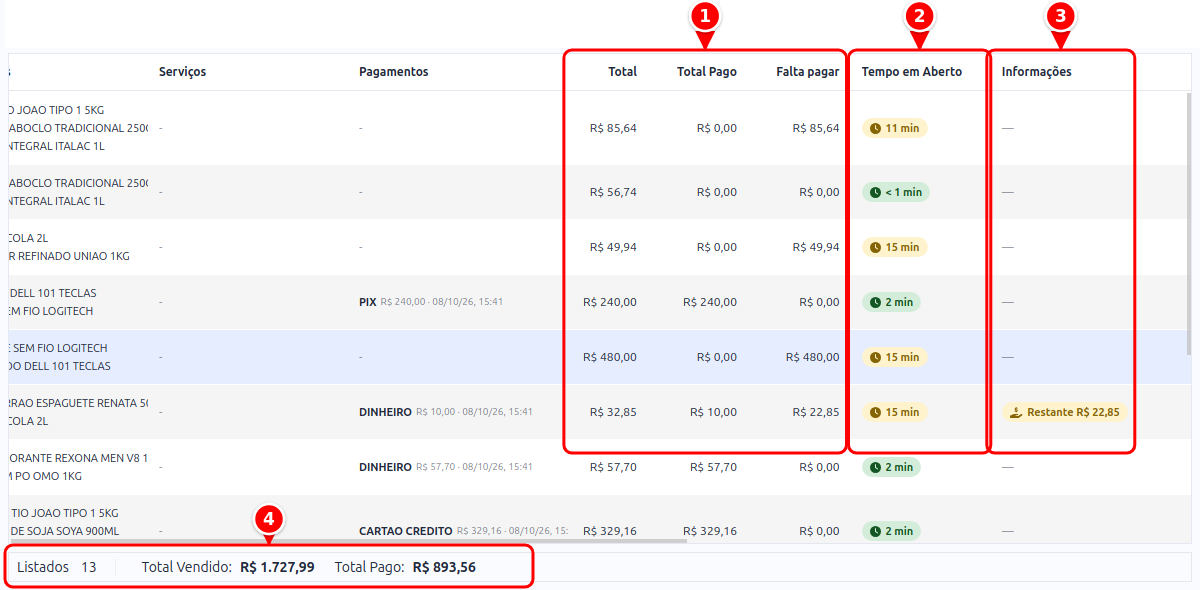Click the clock icon in the R$ 480,00 row
Image resolution: width=1200 pixels, height=590 pixels.
click(x=876, y=357)
